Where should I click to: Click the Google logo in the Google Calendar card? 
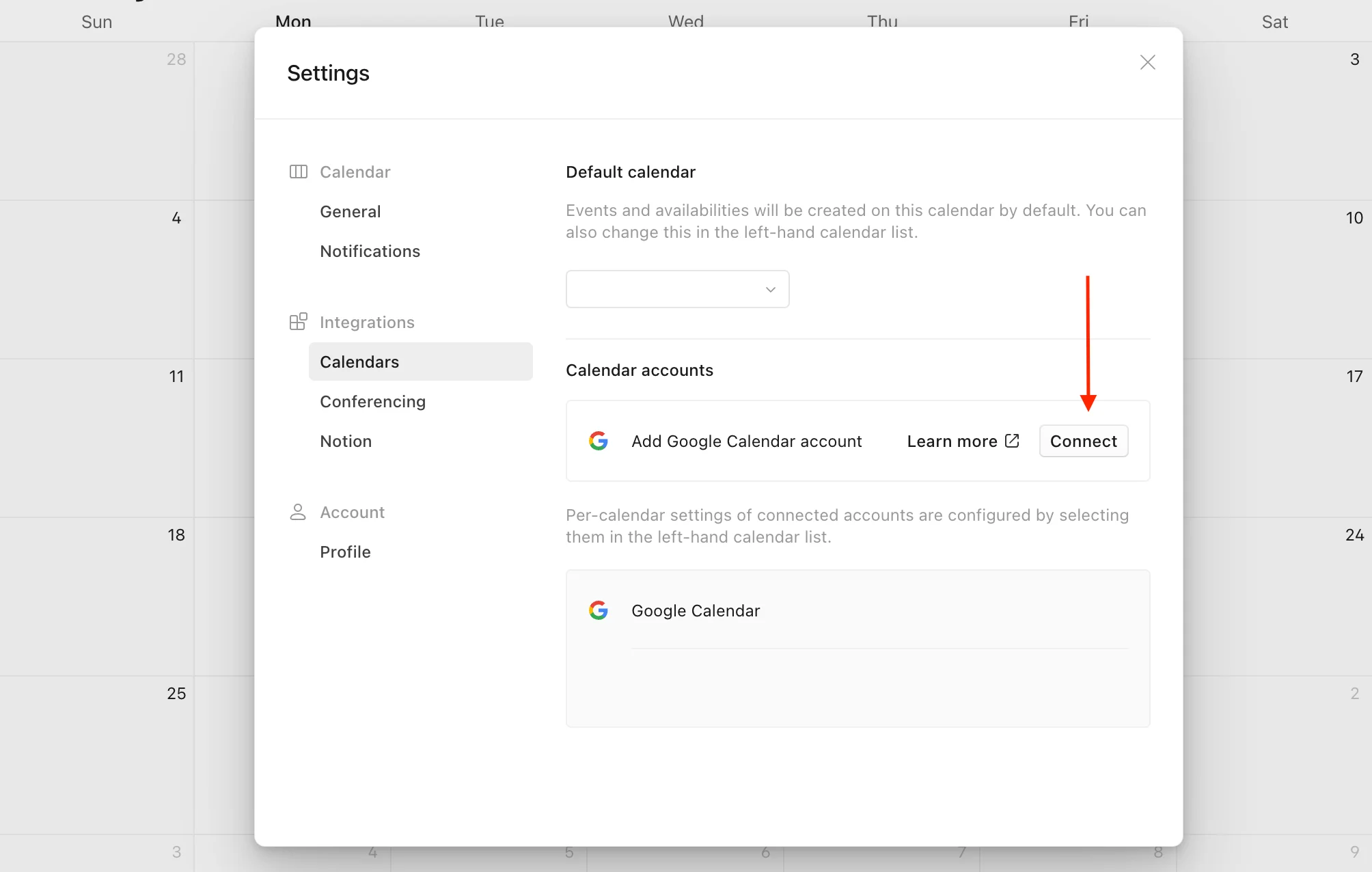point(599,610)
